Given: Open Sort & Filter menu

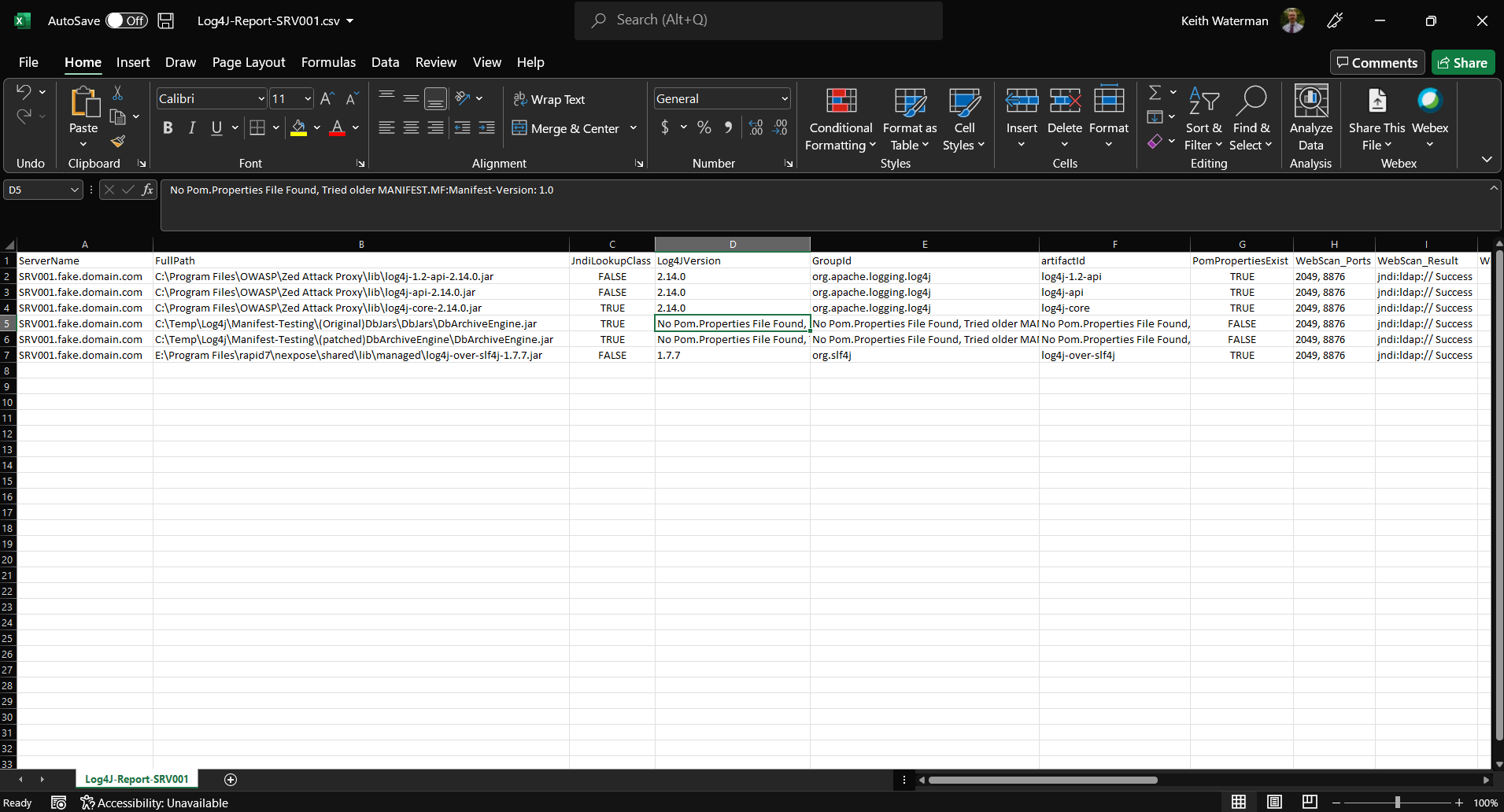Looking at the screenshot, I should [x=1203, y=119].
